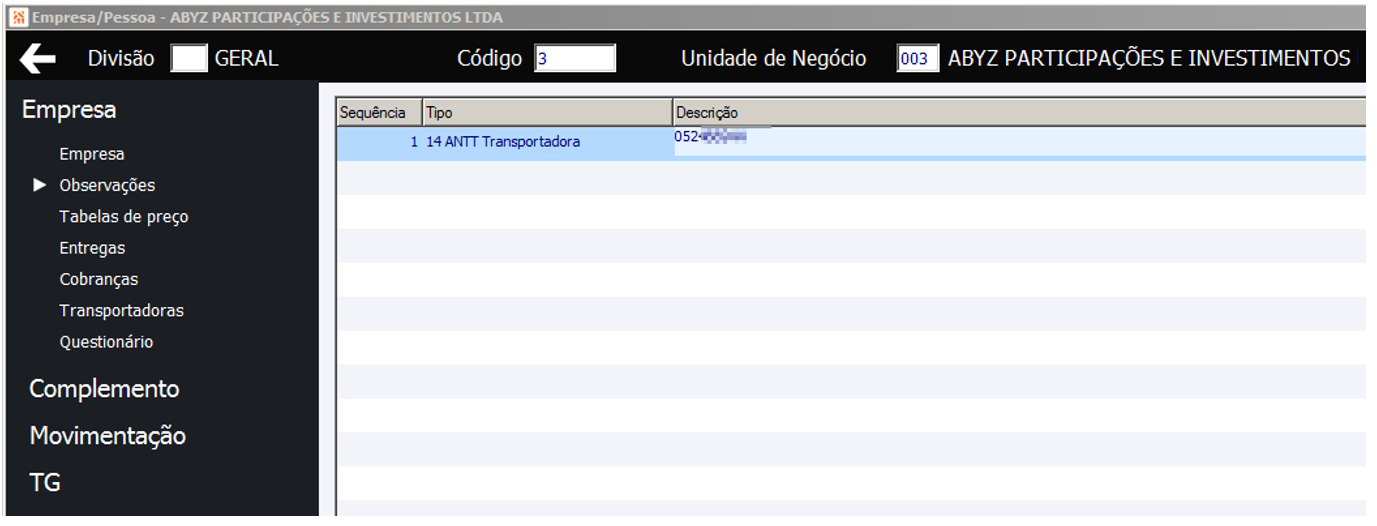Viewport: 1377px width, 526px height.
Task: Select Transportadoras in the sidebar
Action: click(x=122, y=310)
